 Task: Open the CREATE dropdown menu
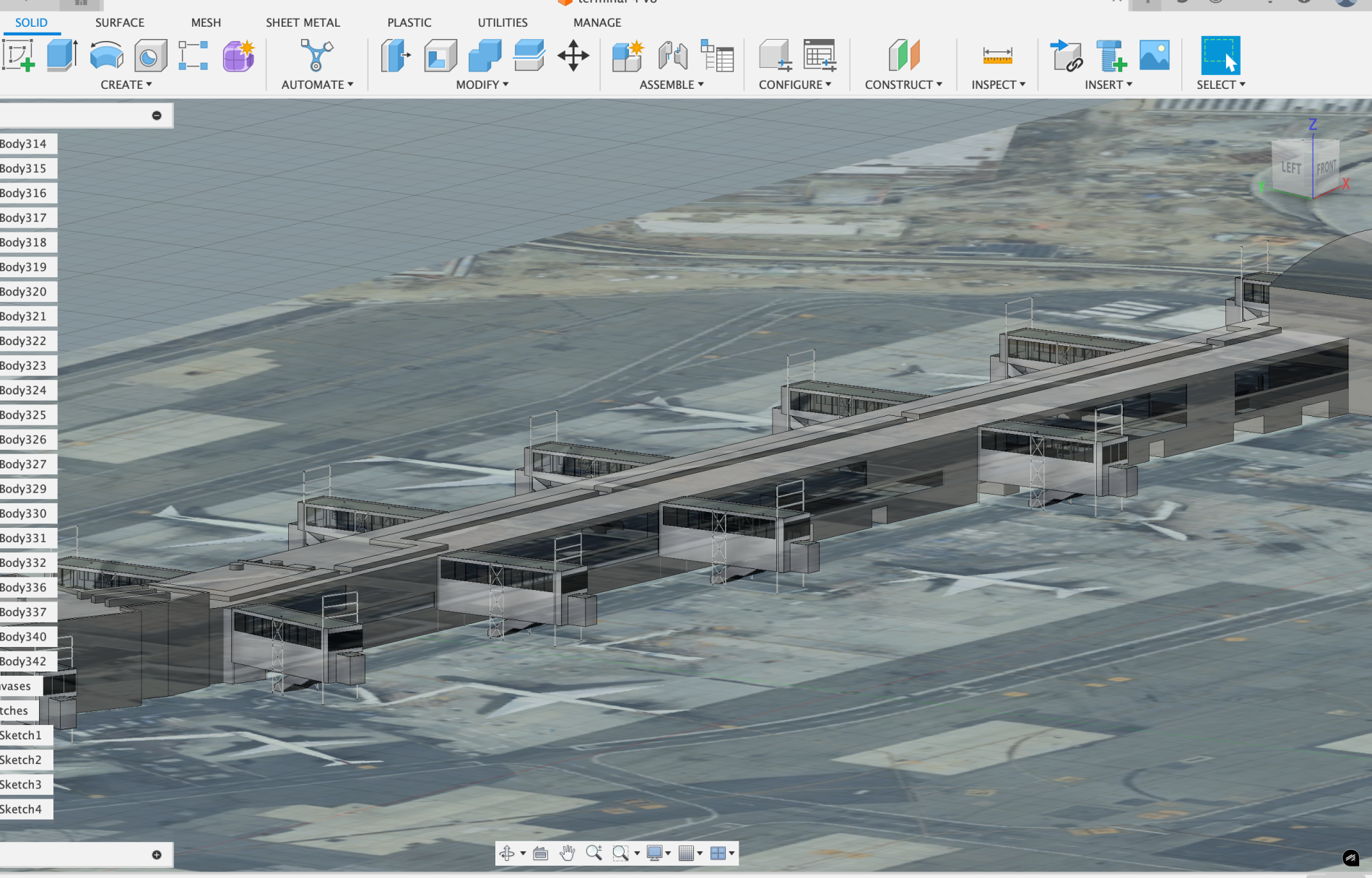tap(126, 84)
